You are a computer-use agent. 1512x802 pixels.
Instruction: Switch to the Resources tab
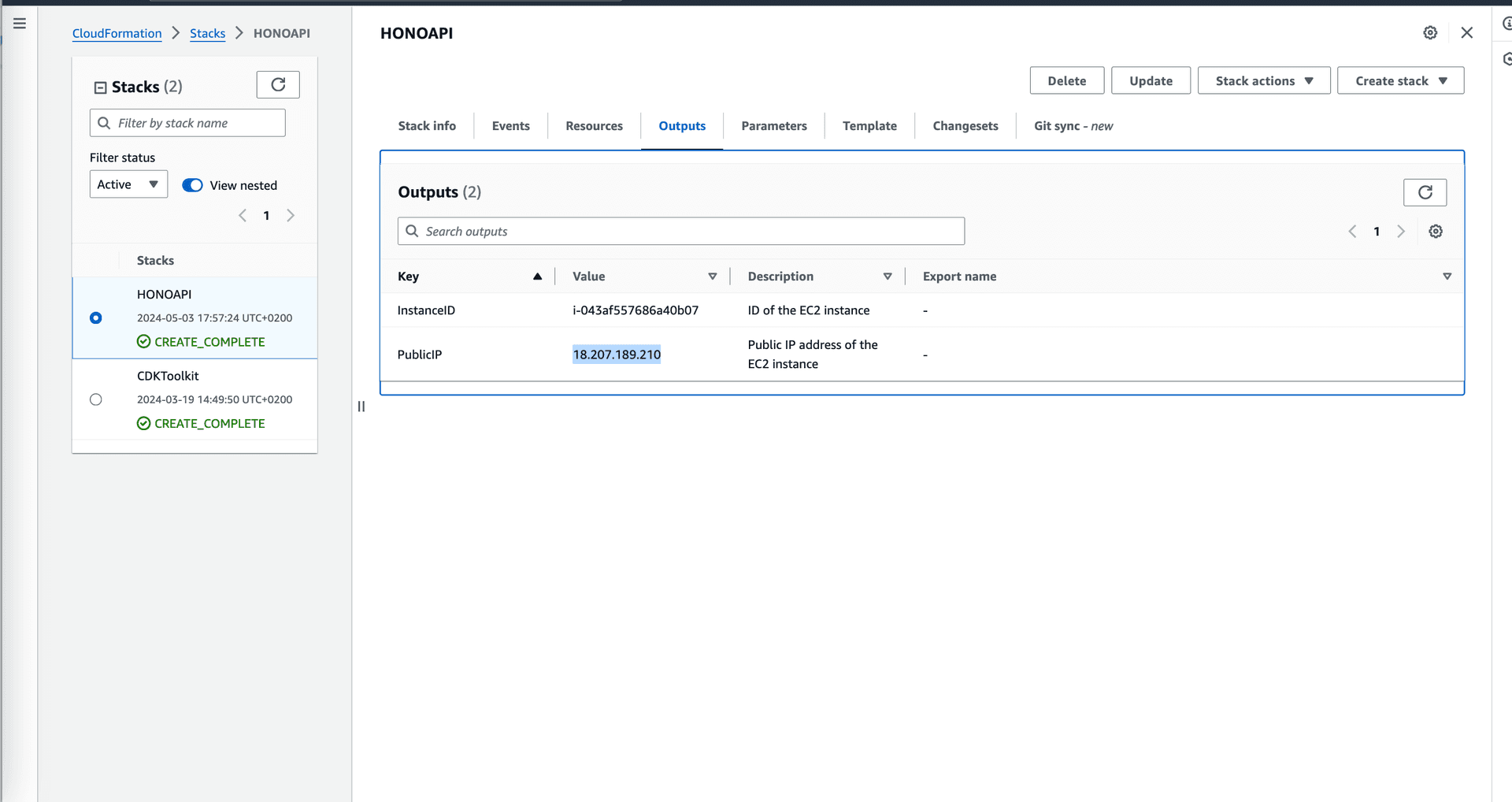tap(594, 126)
